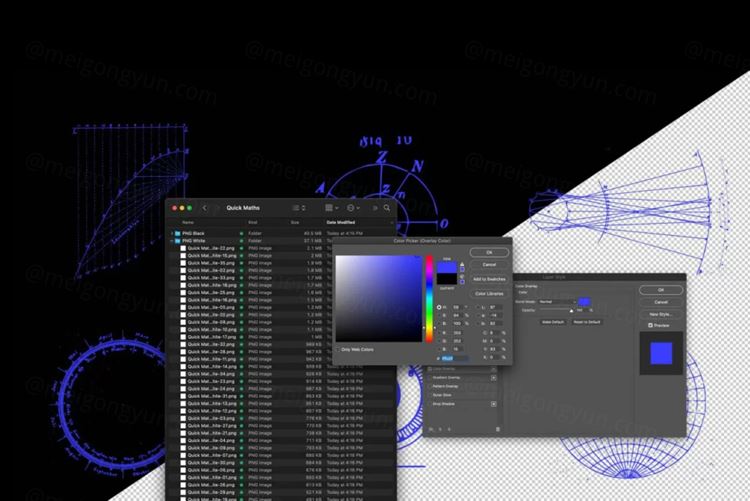Viewport: 750px width, 501px height.
Task: Click the plus icon beside Drop Shadow
Action: coord(494,403)
